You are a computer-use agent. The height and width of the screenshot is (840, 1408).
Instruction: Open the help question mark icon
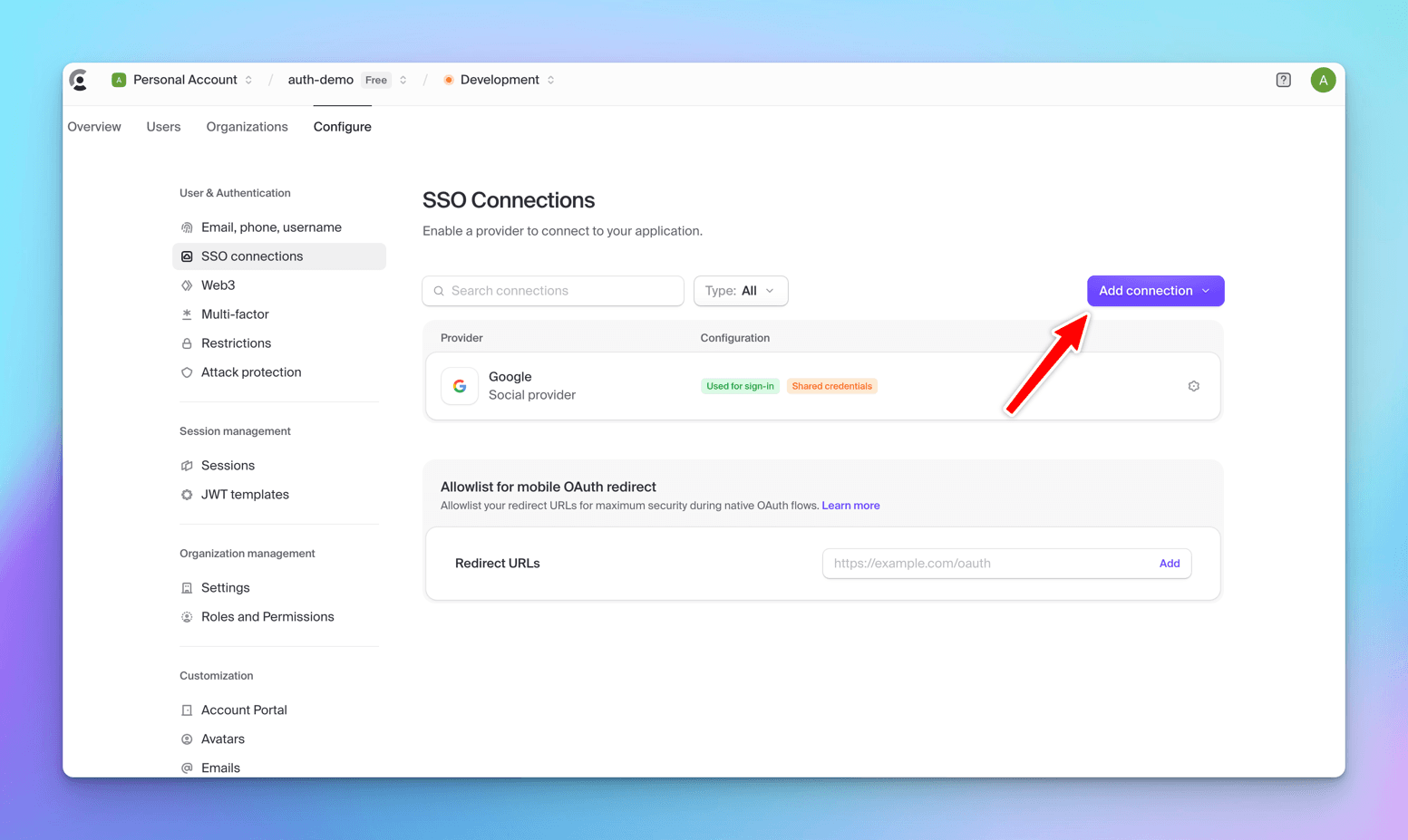coord(1283,80)
